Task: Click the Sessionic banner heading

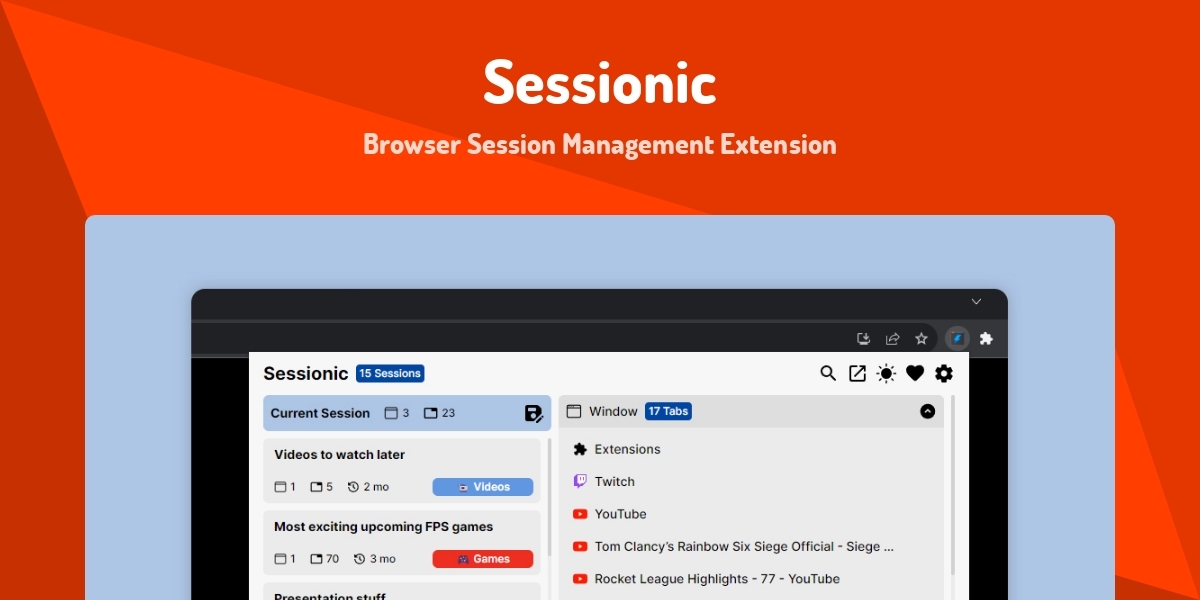Action: point(600,82)
